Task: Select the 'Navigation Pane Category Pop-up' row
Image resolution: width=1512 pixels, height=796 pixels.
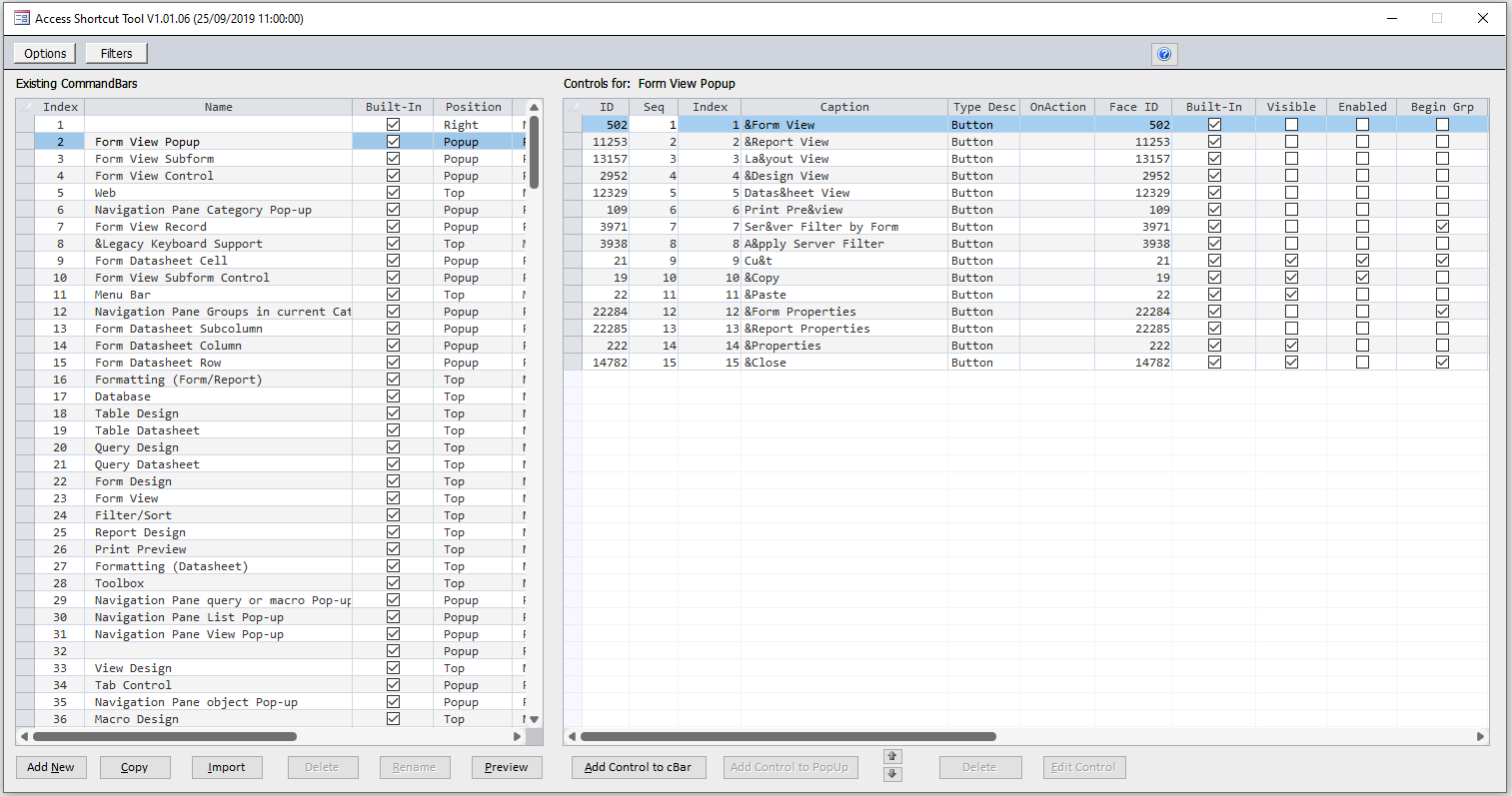Action: [x=270, y=210]
